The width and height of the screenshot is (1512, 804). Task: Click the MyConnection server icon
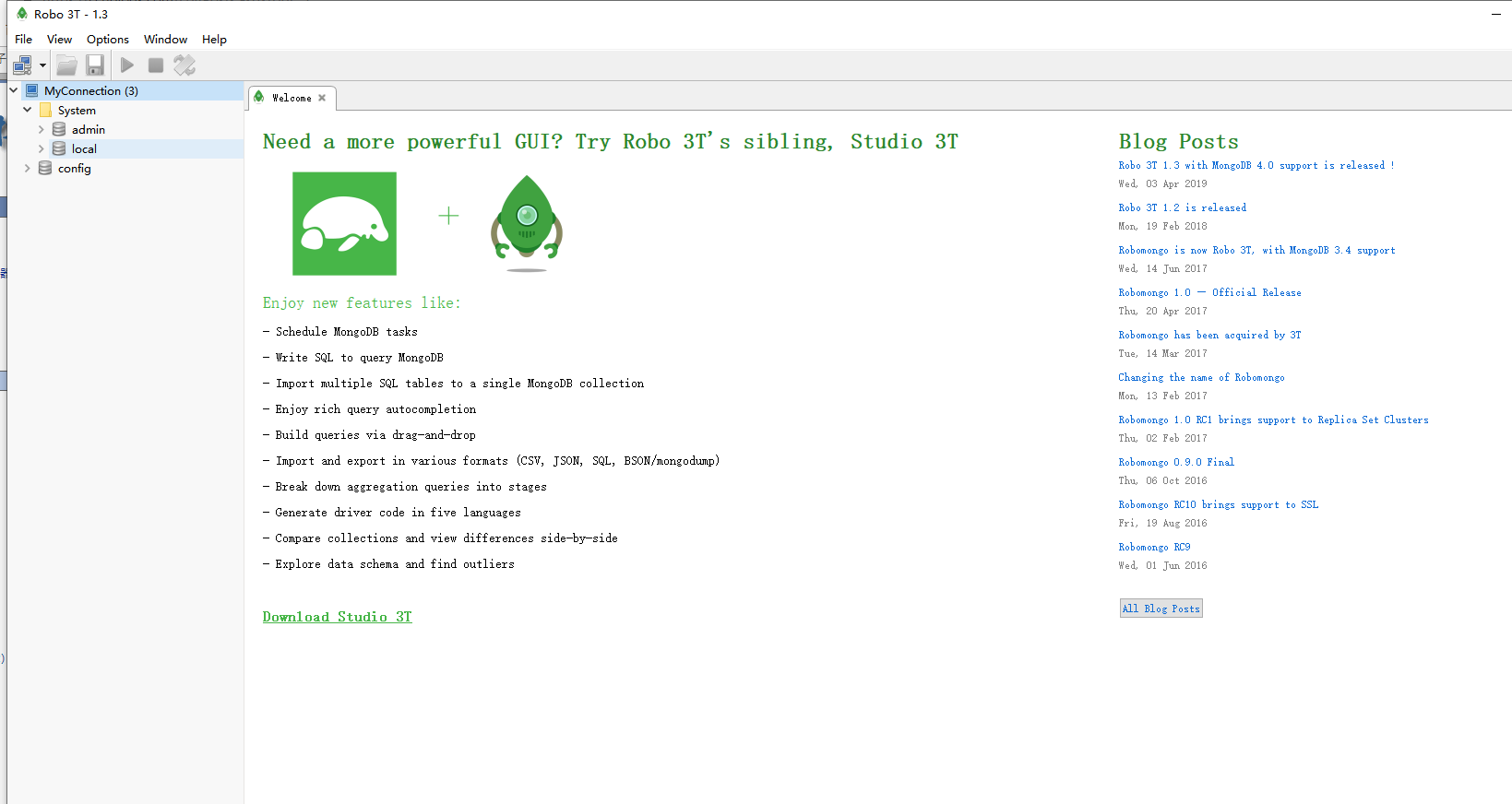[31, 90]
